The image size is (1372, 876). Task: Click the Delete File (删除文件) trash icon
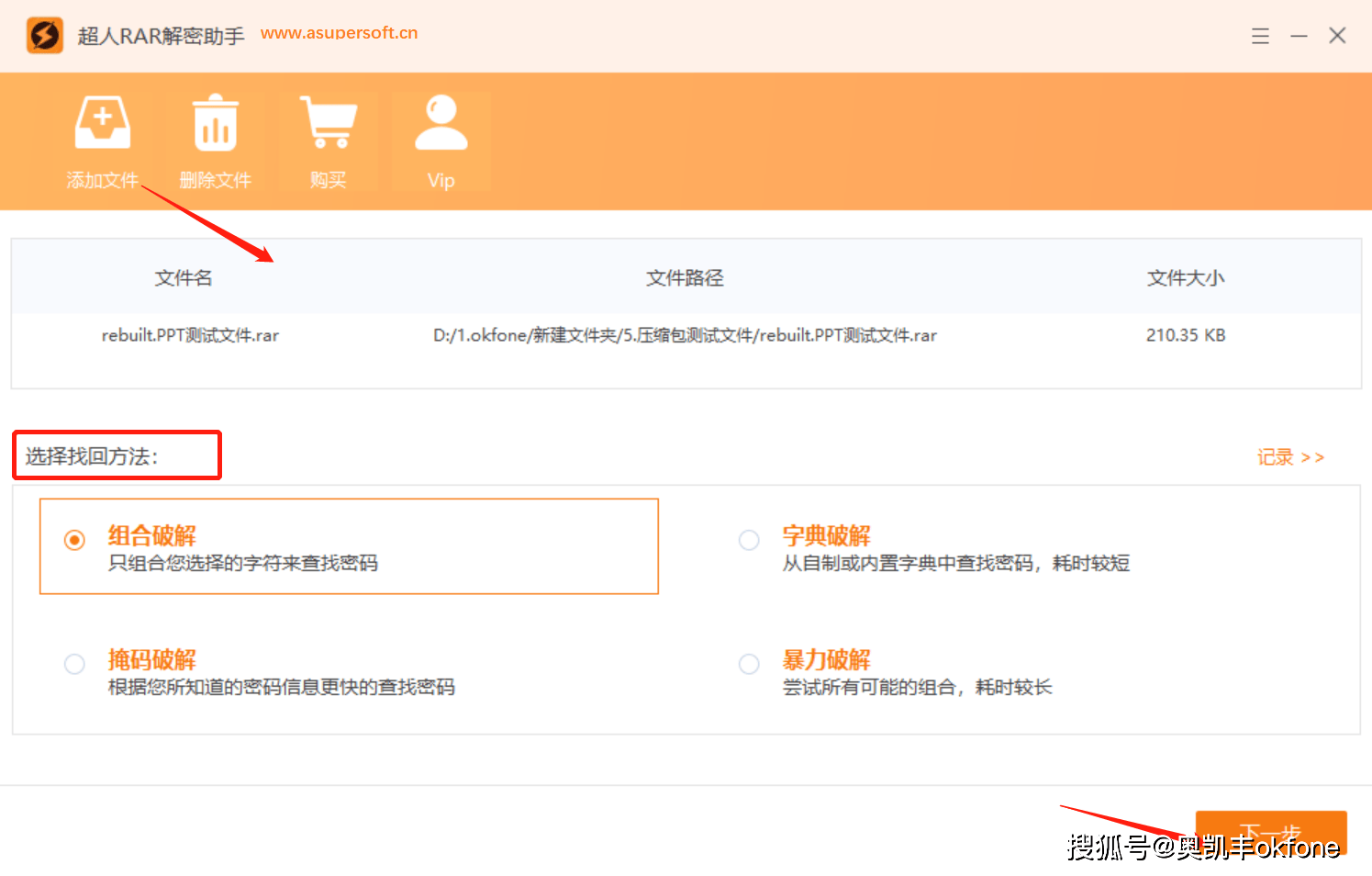(x=215, y=124)
